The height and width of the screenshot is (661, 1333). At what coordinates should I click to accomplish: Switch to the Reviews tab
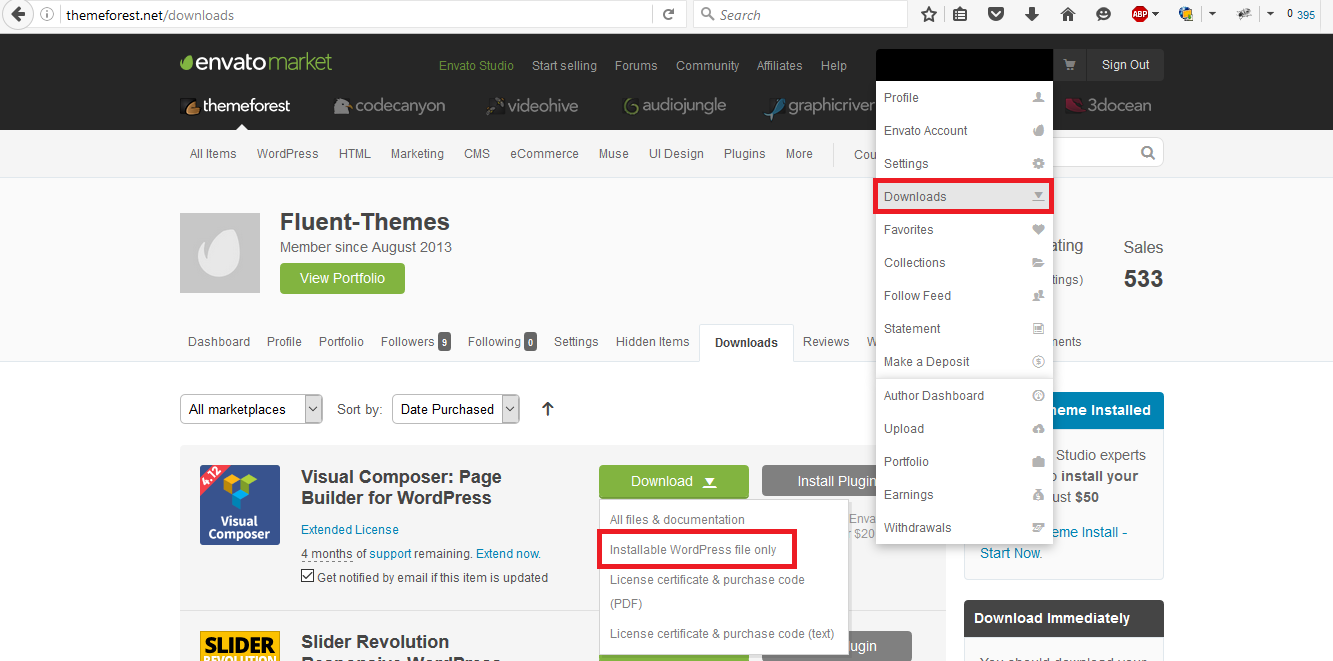[825, 342]
